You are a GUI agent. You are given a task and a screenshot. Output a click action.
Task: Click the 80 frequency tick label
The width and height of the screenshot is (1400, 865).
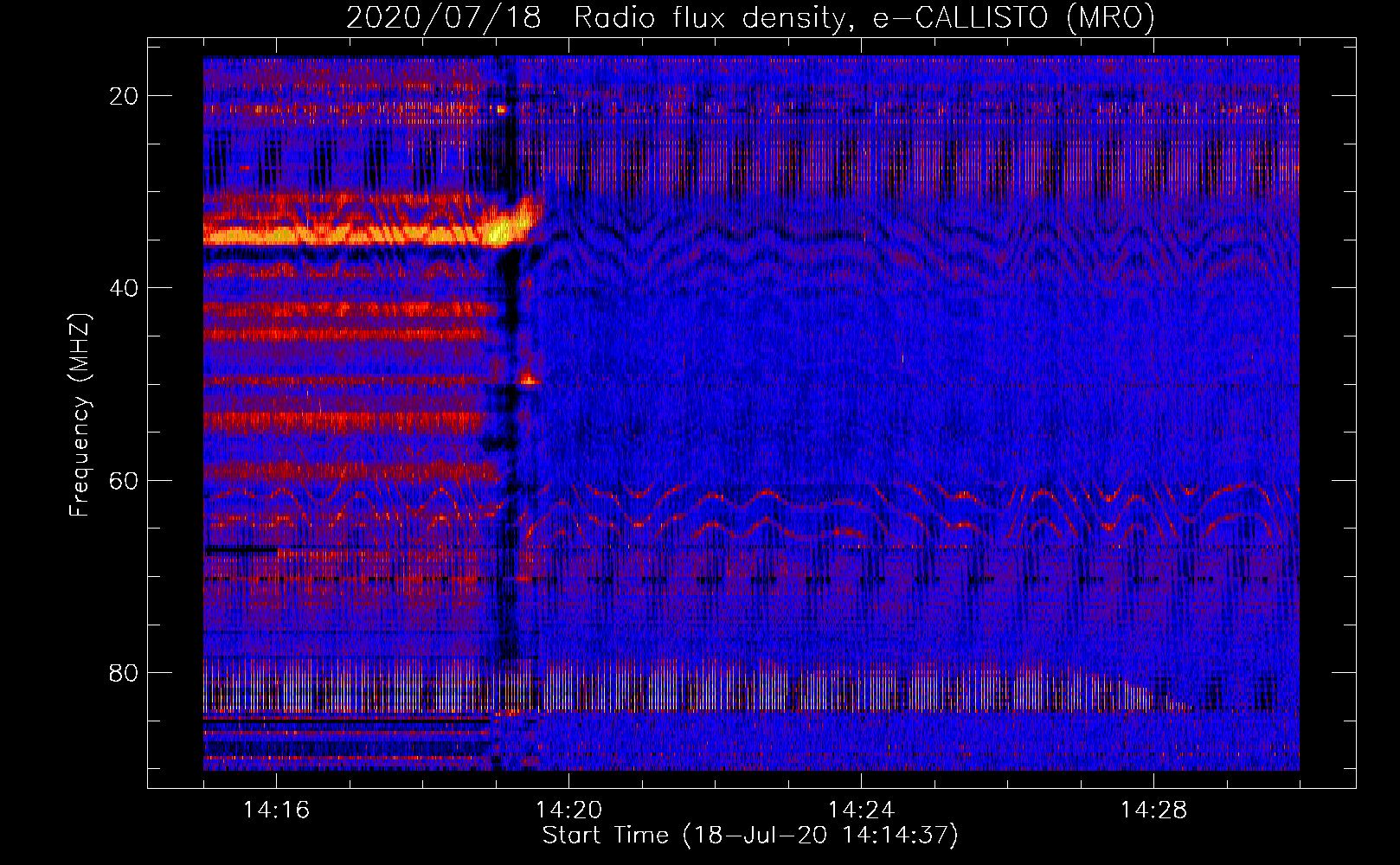124,672
